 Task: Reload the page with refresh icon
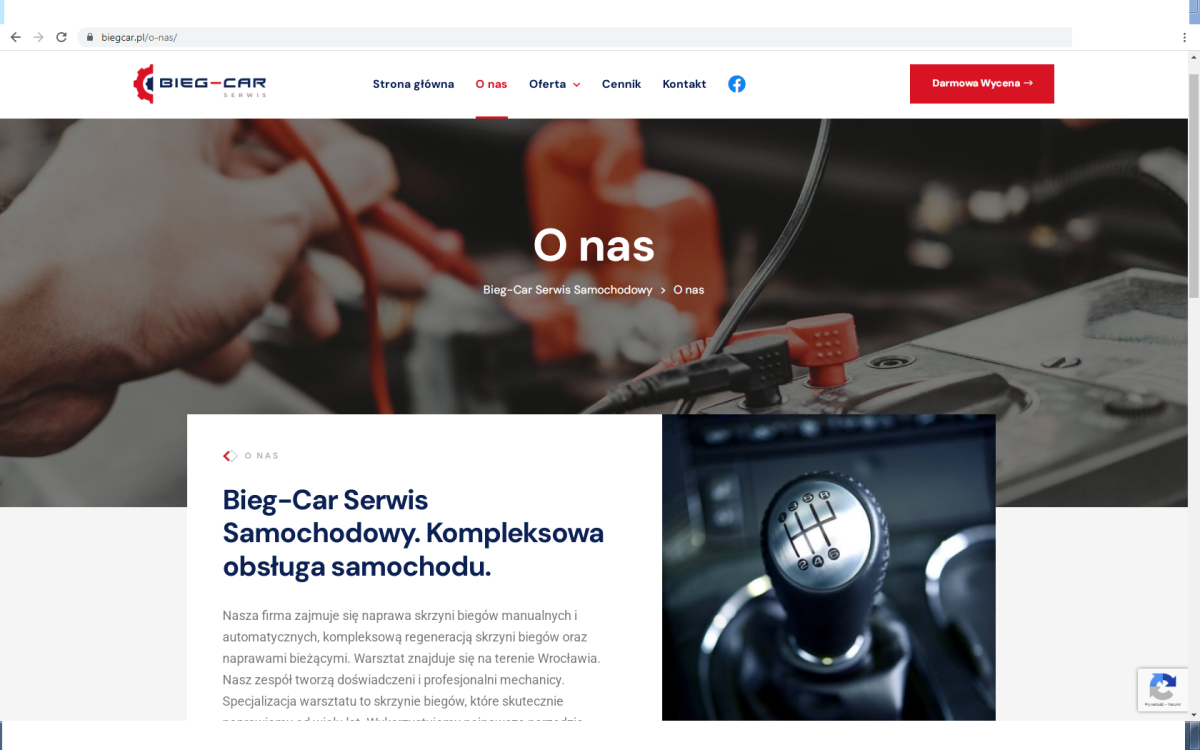click(61, 37)
